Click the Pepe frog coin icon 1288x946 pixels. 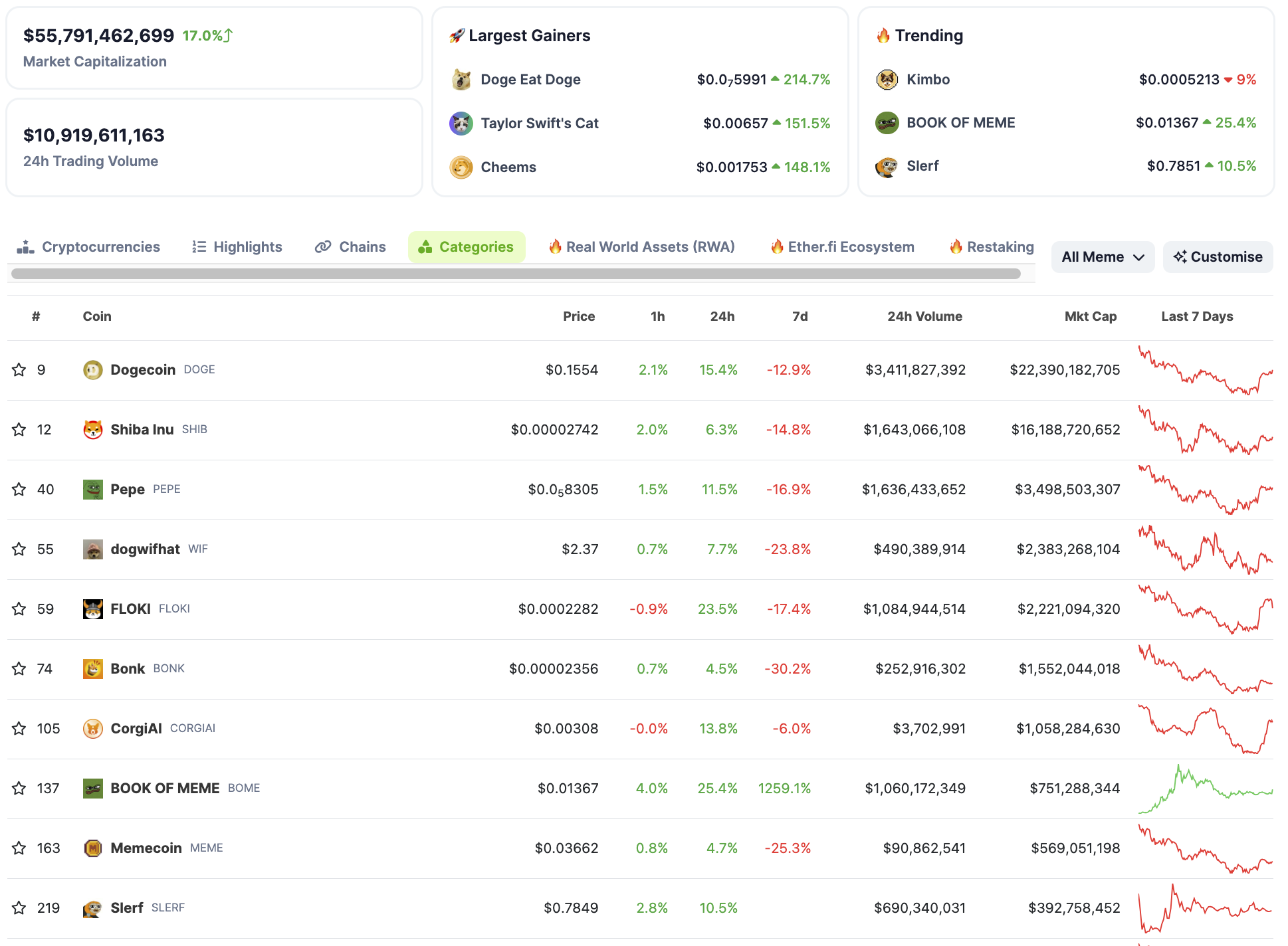tap(92, 490)
